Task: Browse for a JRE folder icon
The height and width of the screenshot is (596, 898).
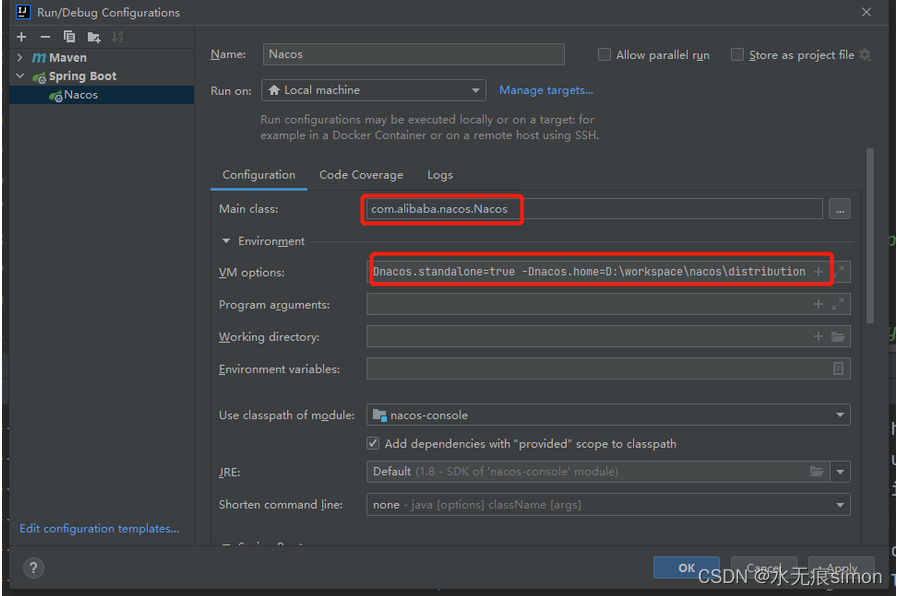Action: (817, 472)
